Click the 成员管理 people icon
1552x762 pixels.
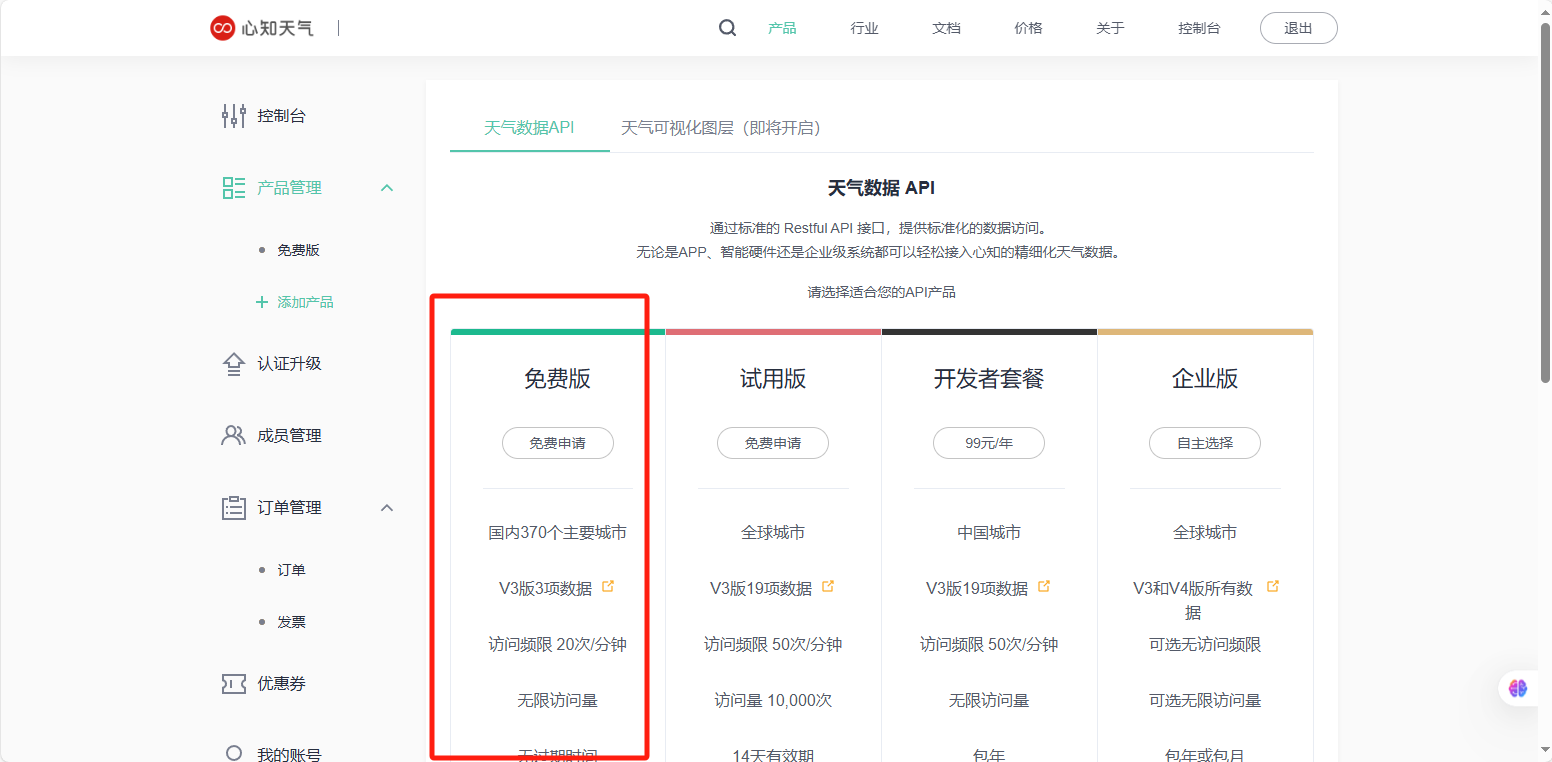coord(233,436)
